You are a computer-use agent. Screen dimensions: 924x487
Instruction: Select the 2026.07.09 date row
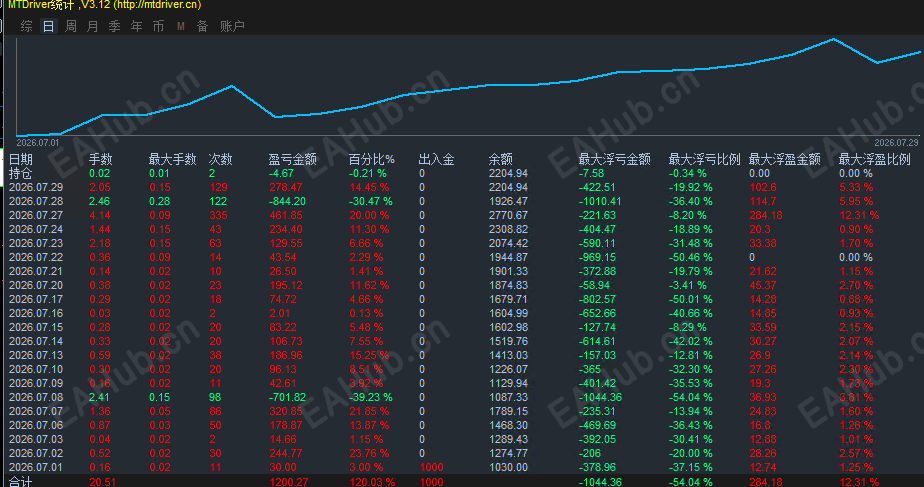point(36,383)
